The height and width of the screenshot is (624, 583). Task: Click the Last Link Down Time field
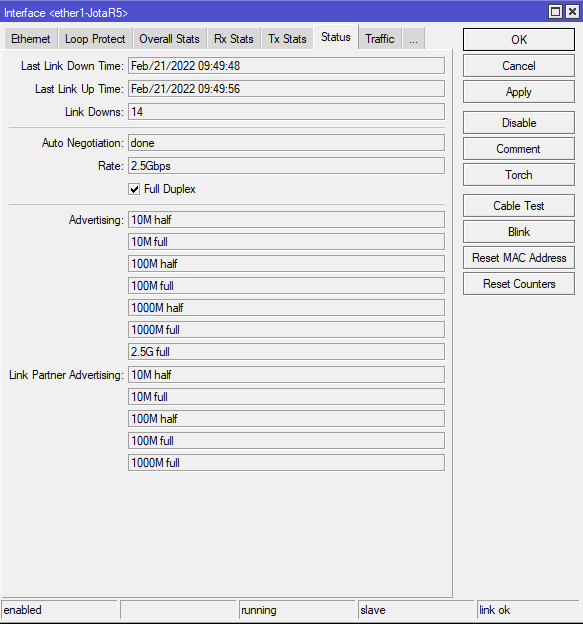click(286, 66)
